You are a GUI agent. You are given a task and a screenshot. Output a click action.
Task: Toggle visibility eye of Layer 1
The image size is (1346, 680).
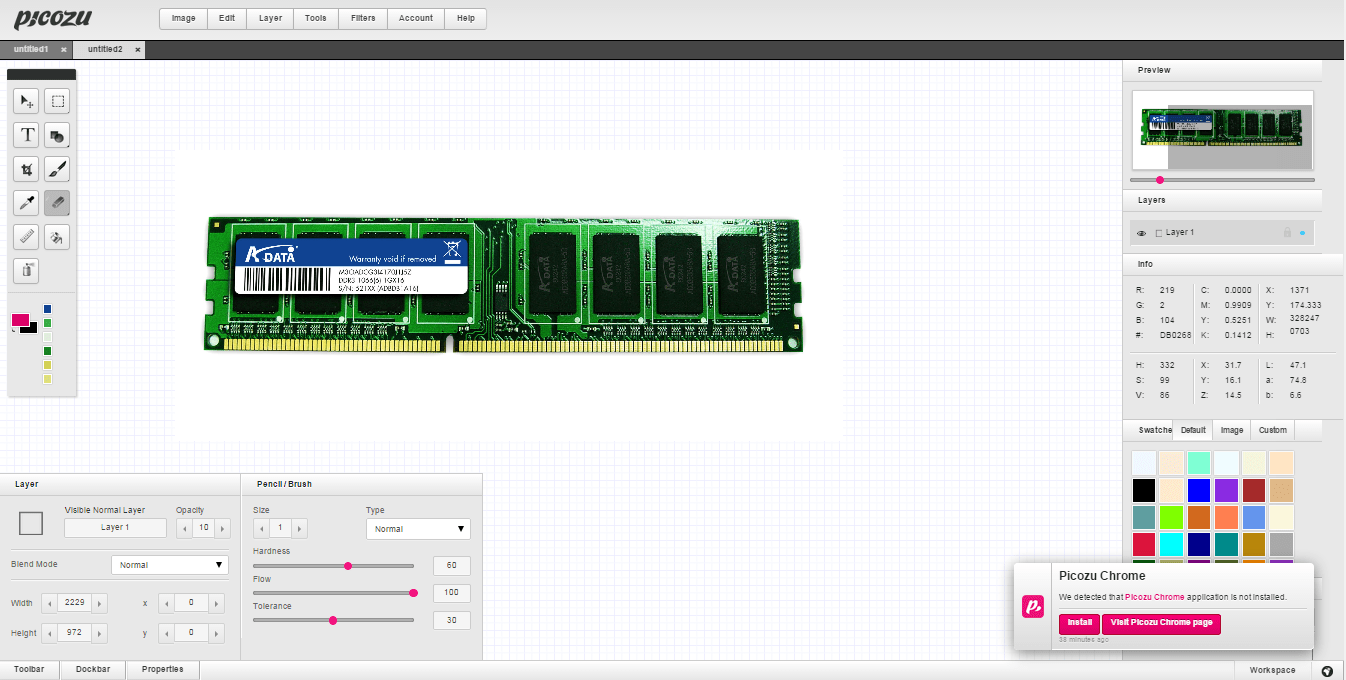pos(1141,233)
